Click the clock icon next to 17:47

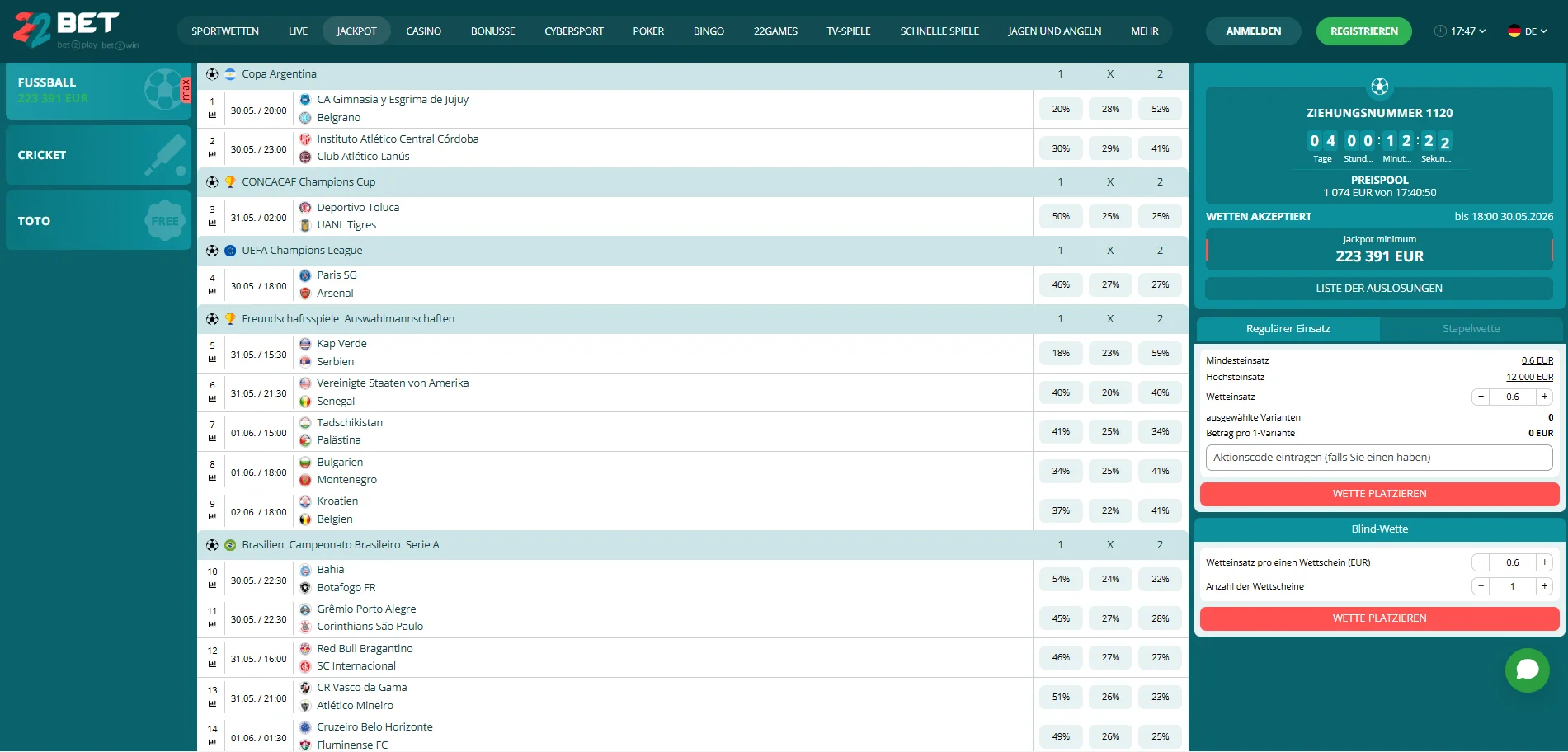(1440, 31)
